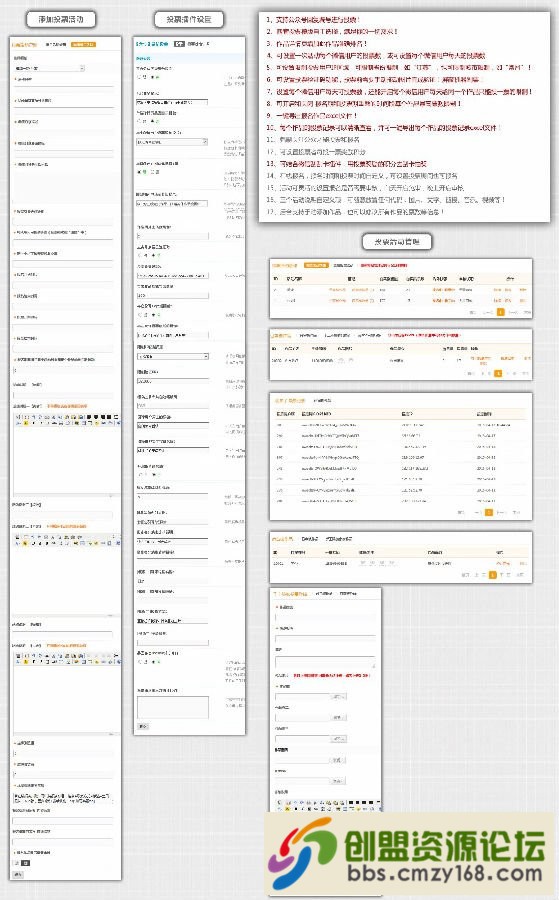This screenshot has width=559, height=900.
Task: Click the 创盟资源论坛 colorful swirl logo
Action: (x=302, y=854)
